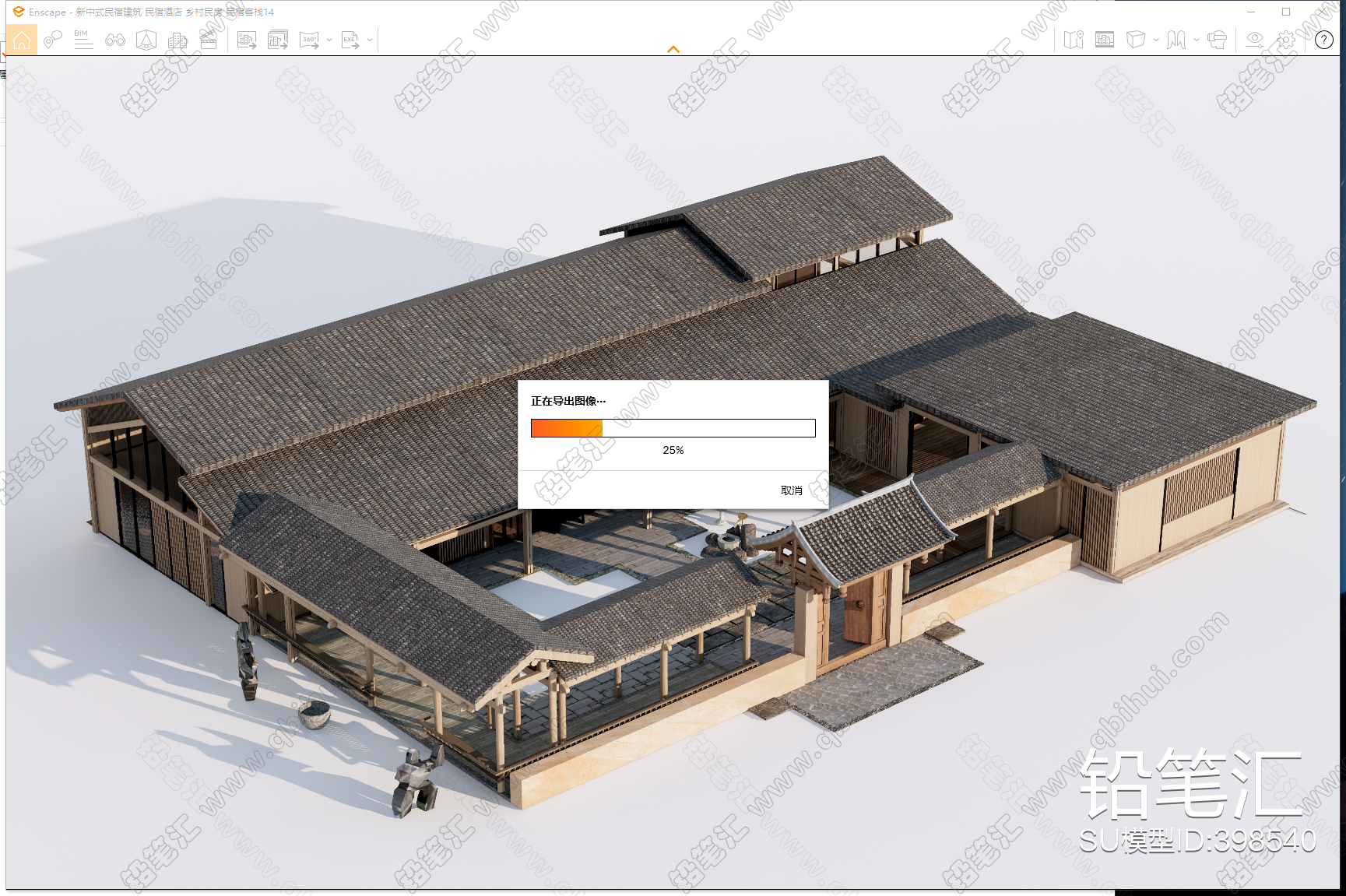
Task: Enable the VR headset mode
Action: pyautogui.click(x=1217, y=40)
